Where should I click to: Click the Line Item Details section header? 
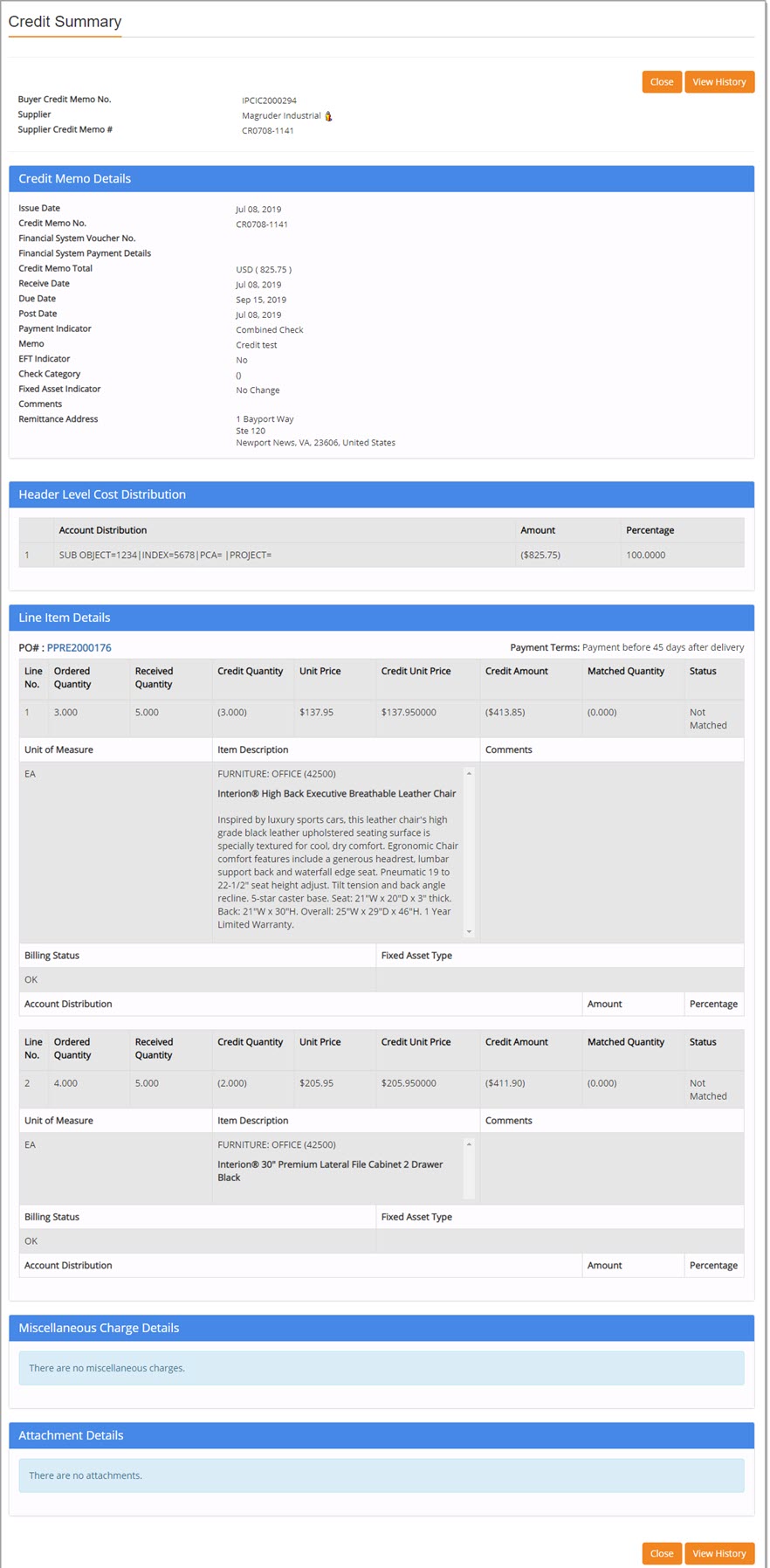coord(381,618)
